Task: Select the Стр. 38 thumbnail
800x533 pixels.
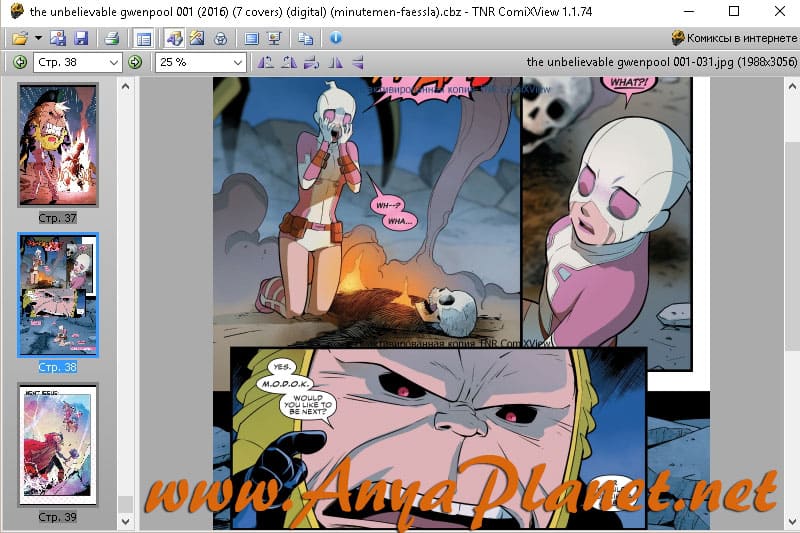Action: pyautogui.click(x=58, y=295)
